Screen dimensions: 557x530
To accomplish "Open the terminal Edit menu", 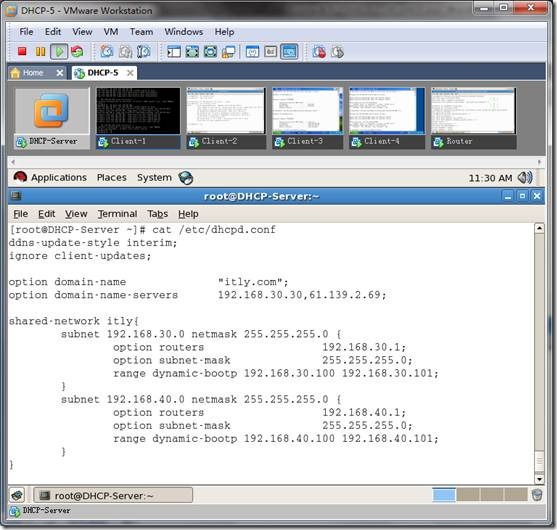I will point(47,214).
